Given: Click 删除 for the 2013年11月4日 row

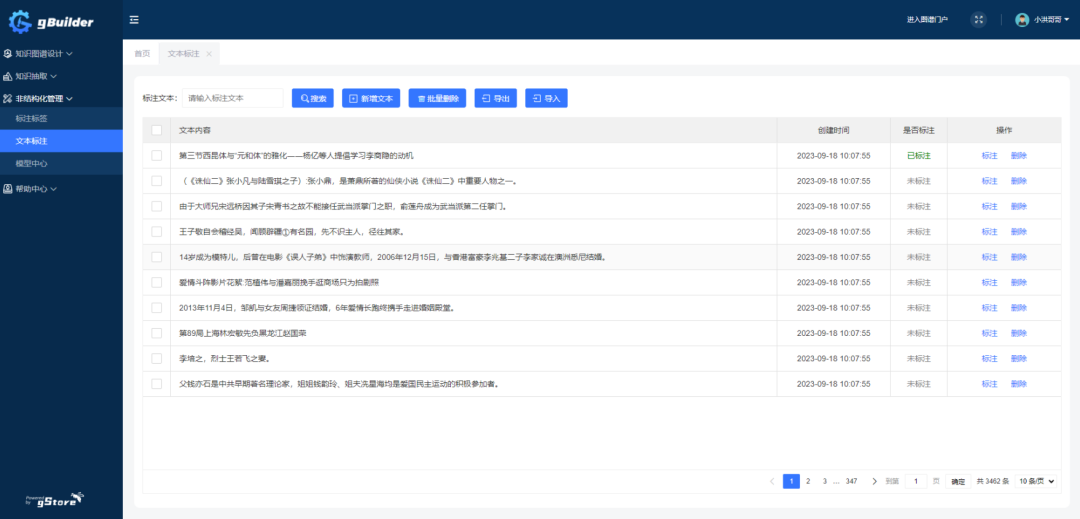Looking at the screenshot, I should tap(1019, 308).
